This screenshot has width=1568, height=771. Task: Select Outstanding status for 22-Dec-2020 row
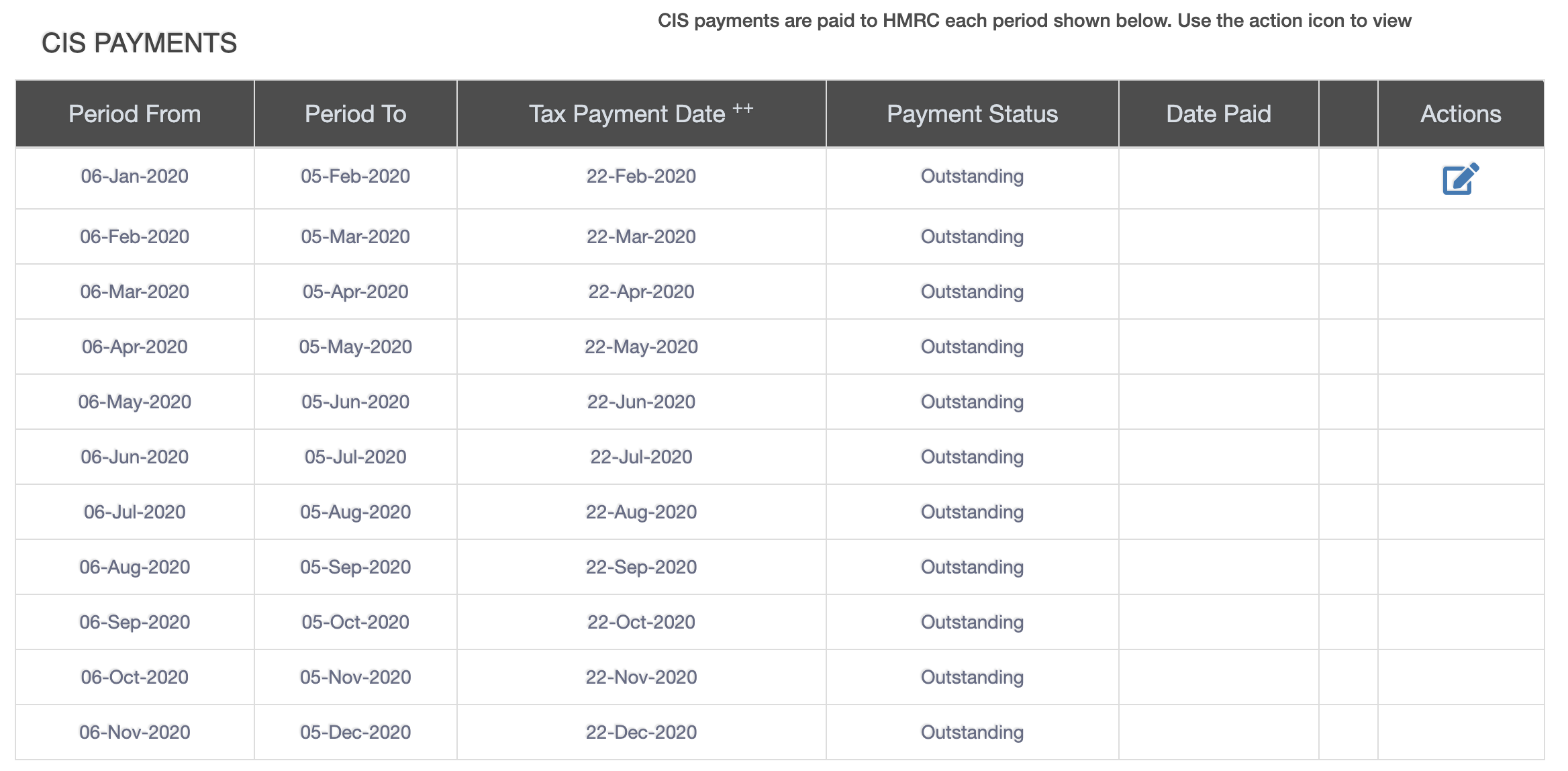[x=972, y=733]
